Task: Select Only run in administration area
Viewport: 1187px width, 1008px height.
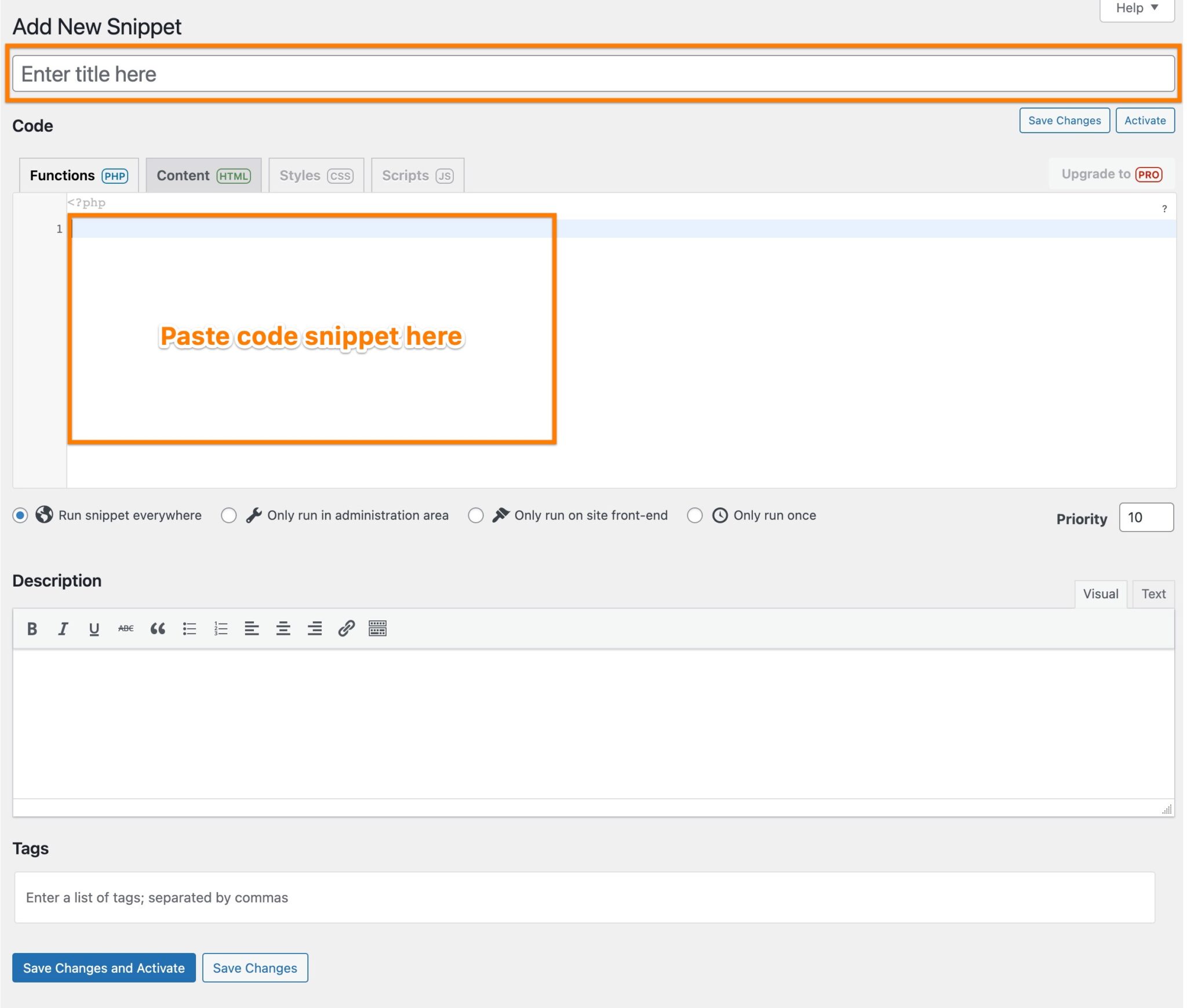Action: pyautogui.click(x=229, y=515)
